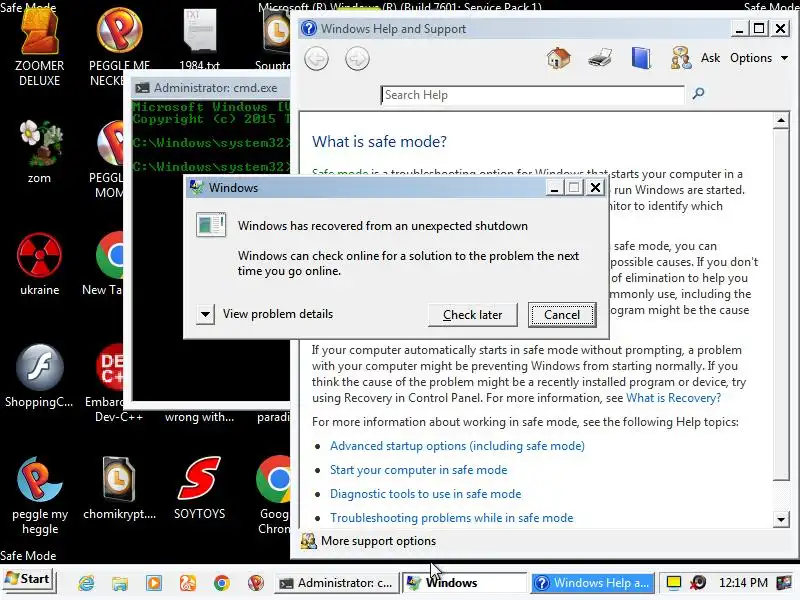Open Troubleshooting problems while in safe mode
Screen dimensions: 800x600
coord(452,518)
